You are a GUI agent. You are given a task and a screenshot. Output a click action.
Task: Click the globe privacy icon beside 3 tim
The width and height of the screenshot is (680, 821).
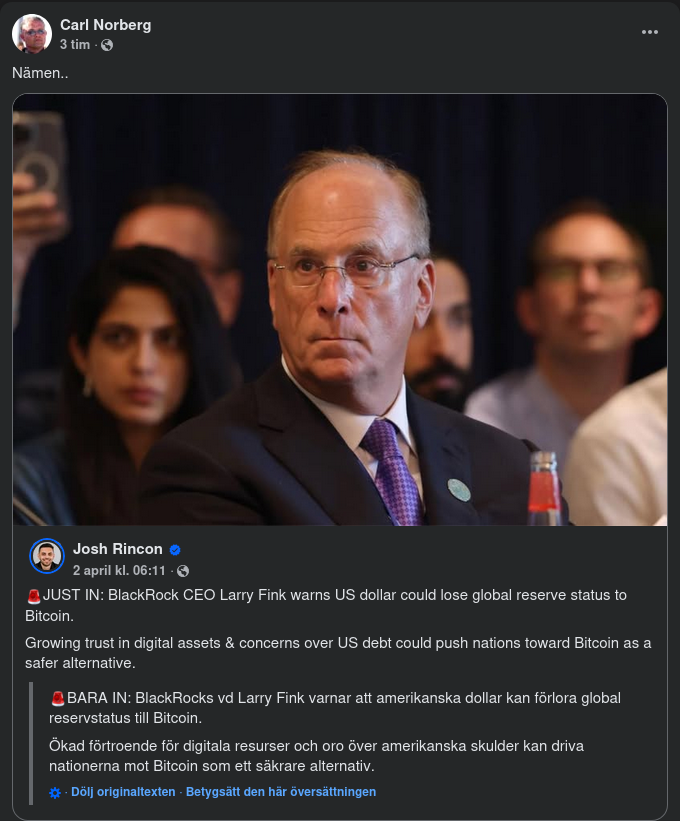[x=107, y=46]
